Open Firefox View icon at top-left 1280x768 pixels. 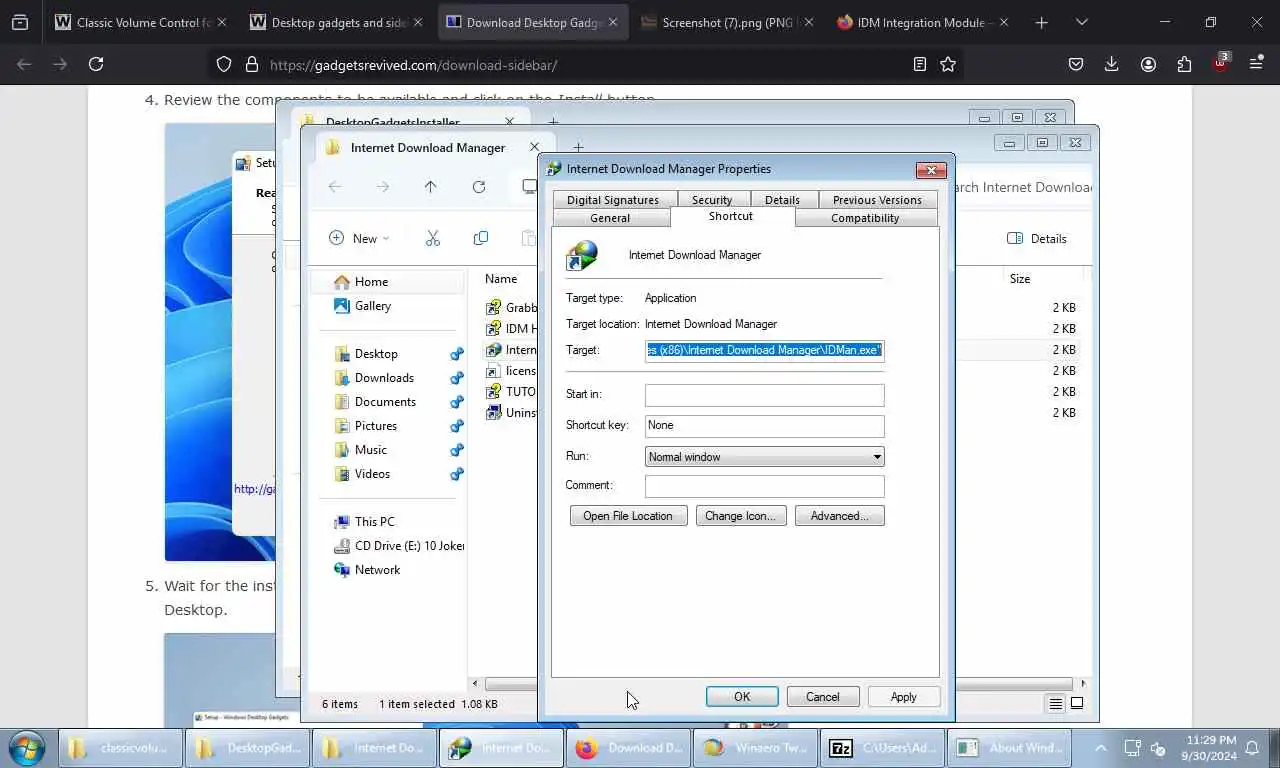pyautogui.click(x=20, y=22)
